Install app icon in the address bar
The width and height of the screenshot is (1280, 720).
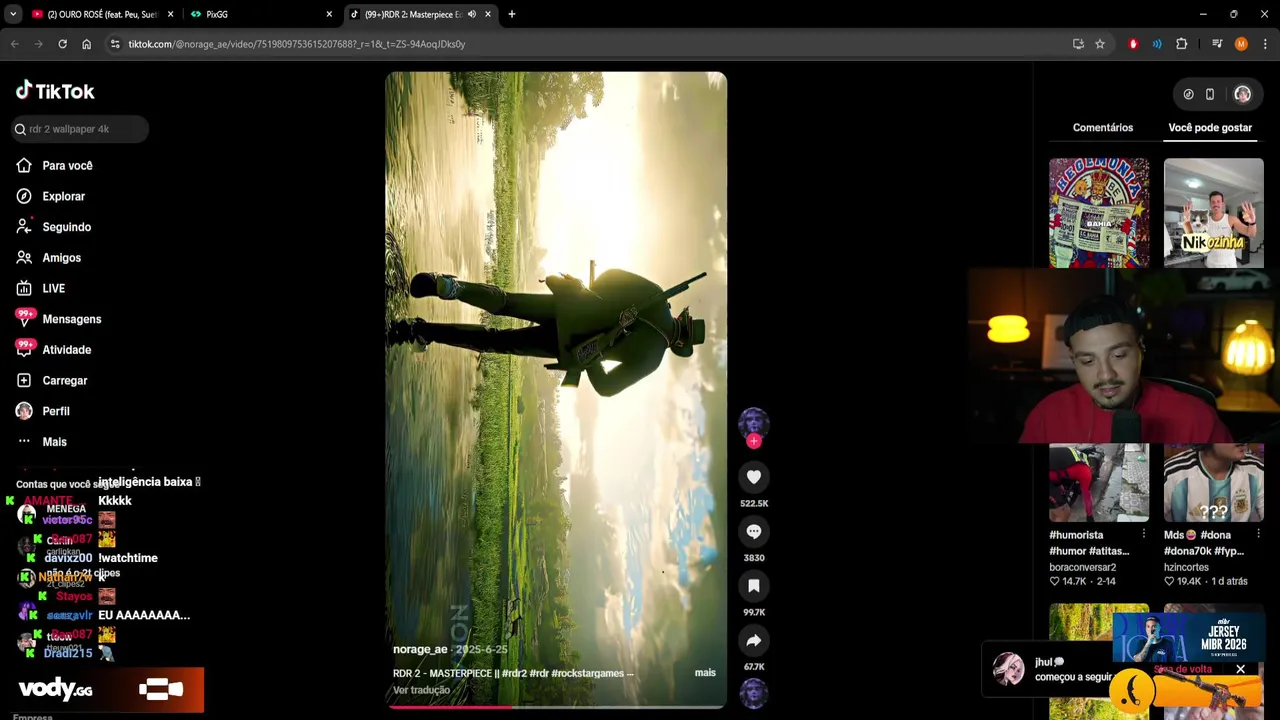1078,44
